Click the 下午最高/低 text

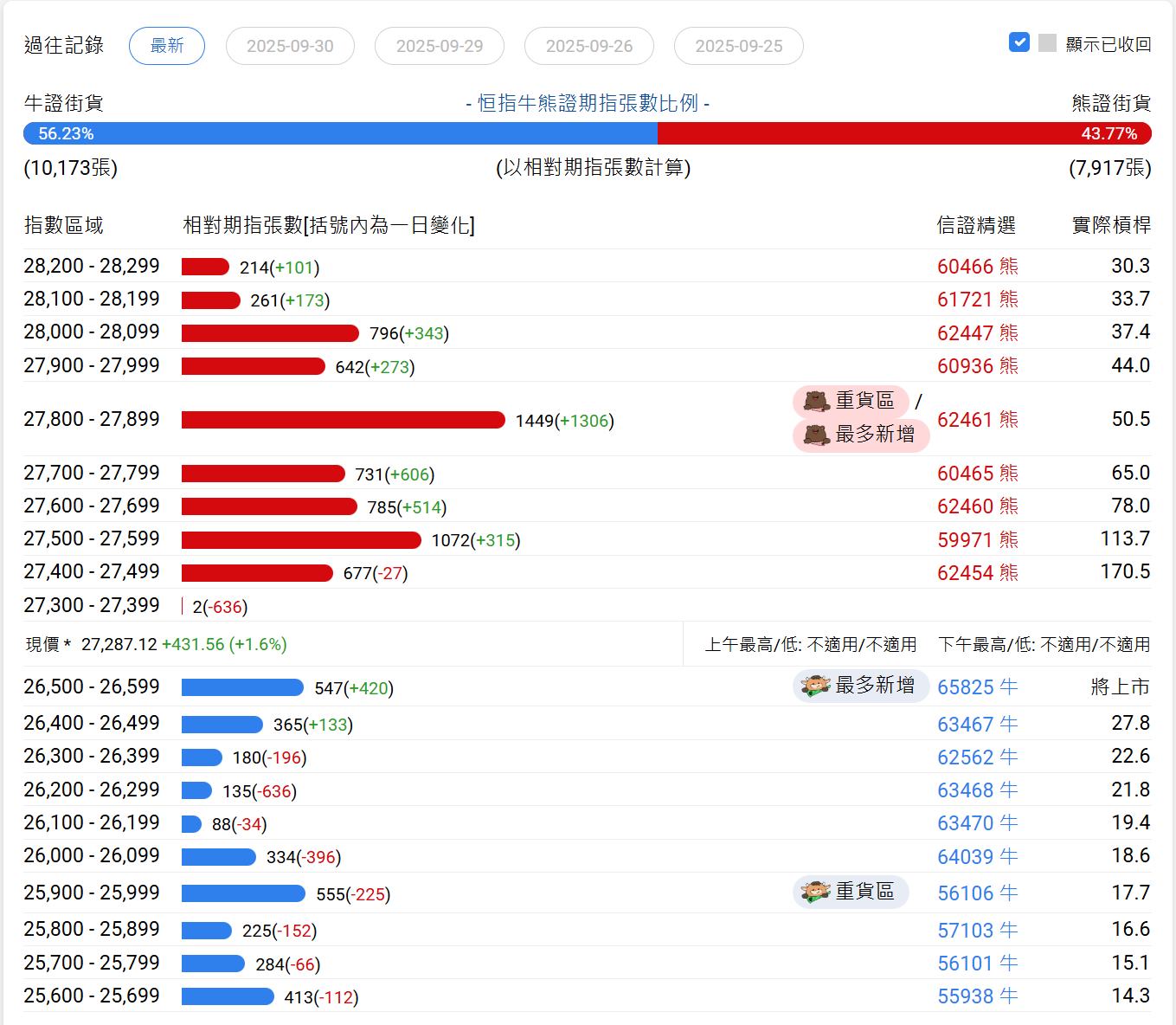(x=1044, y=645)
